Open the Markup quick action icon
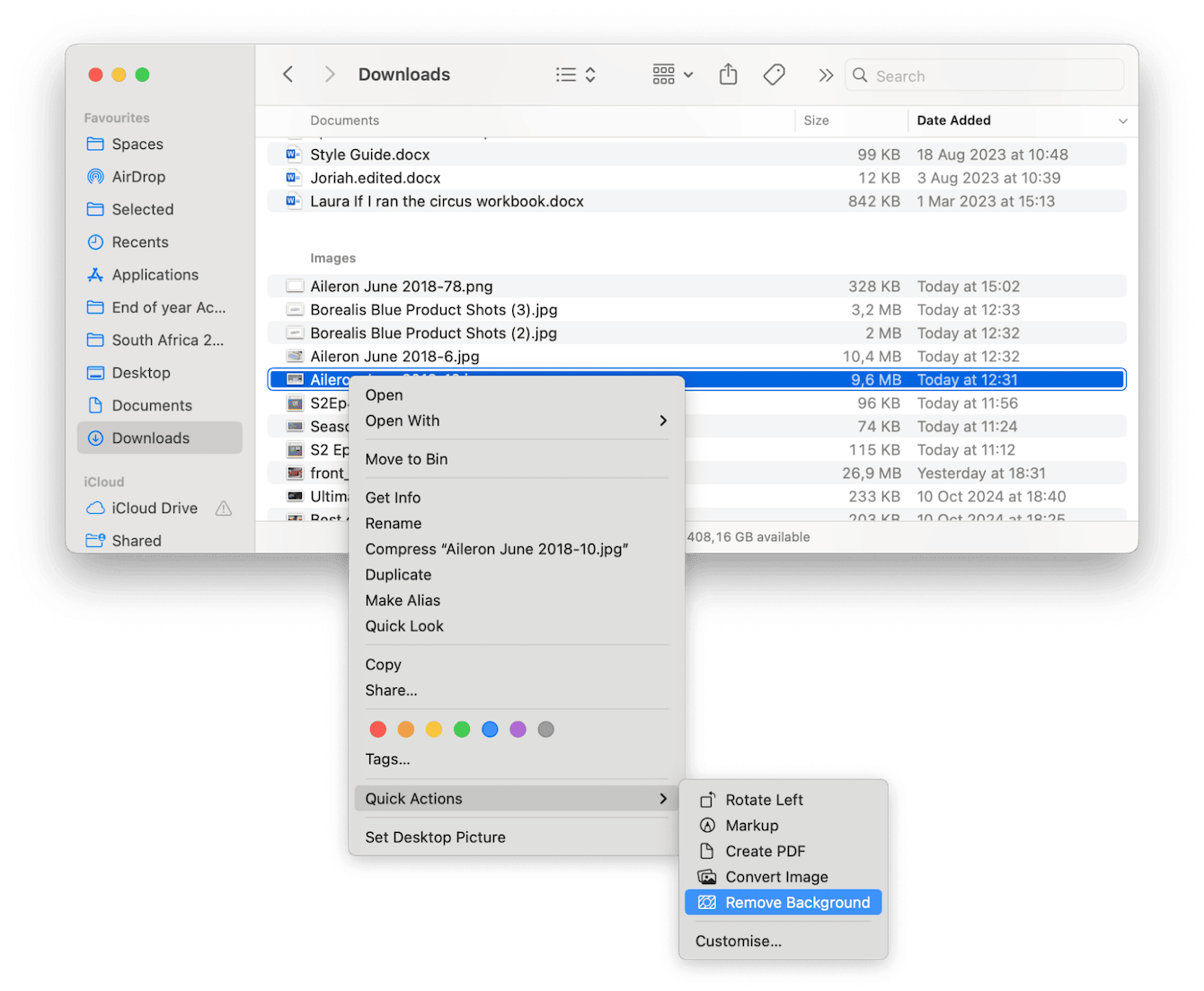Image resolution: width=1204 pixels, height=991 pixels. 710,825
